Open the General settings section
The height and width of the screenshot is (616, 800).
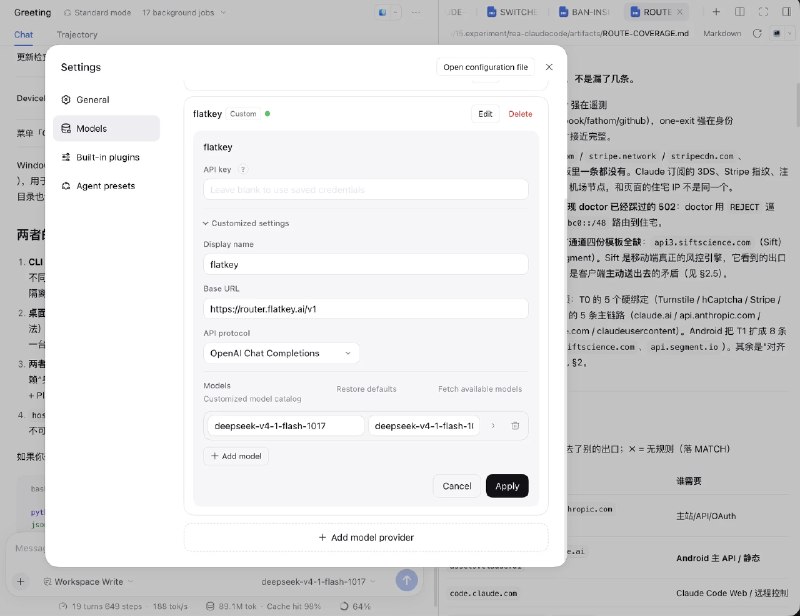pyautogui.click(x=106, y=100)
